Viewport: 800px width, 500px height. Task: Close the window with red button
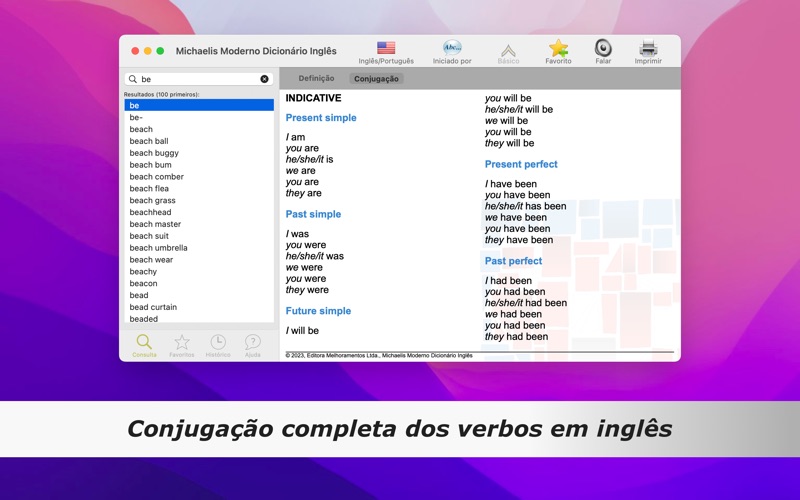tap(135, 51)
